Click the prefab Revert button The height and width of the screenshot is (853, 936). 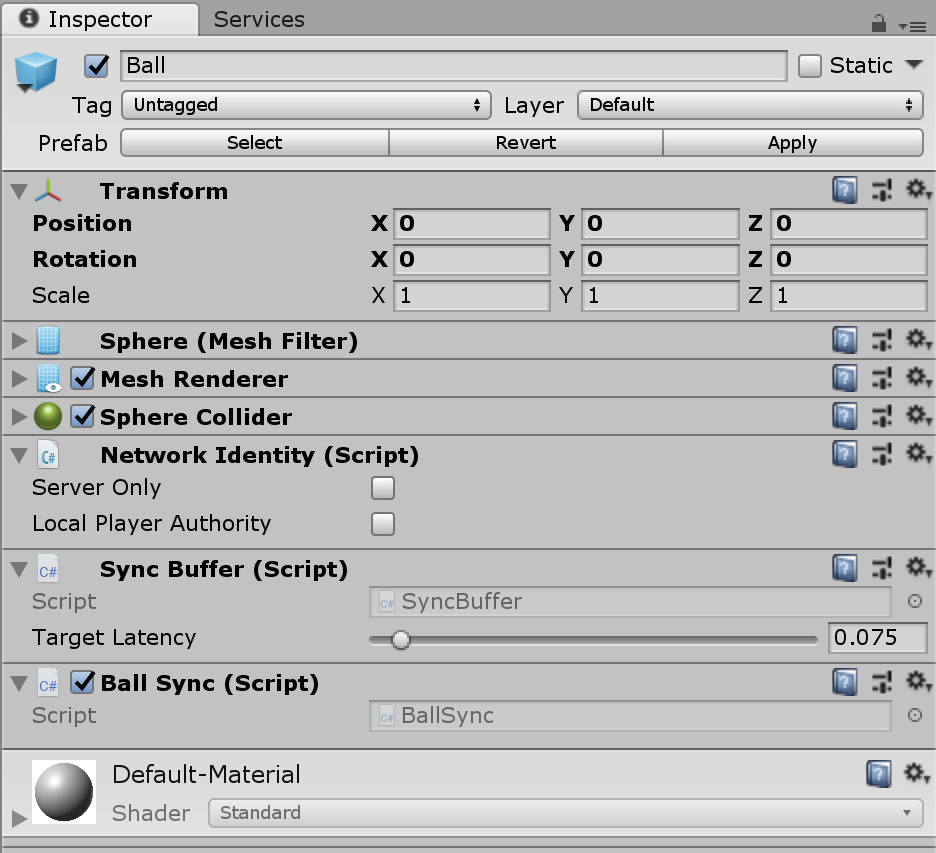point(525,143)
